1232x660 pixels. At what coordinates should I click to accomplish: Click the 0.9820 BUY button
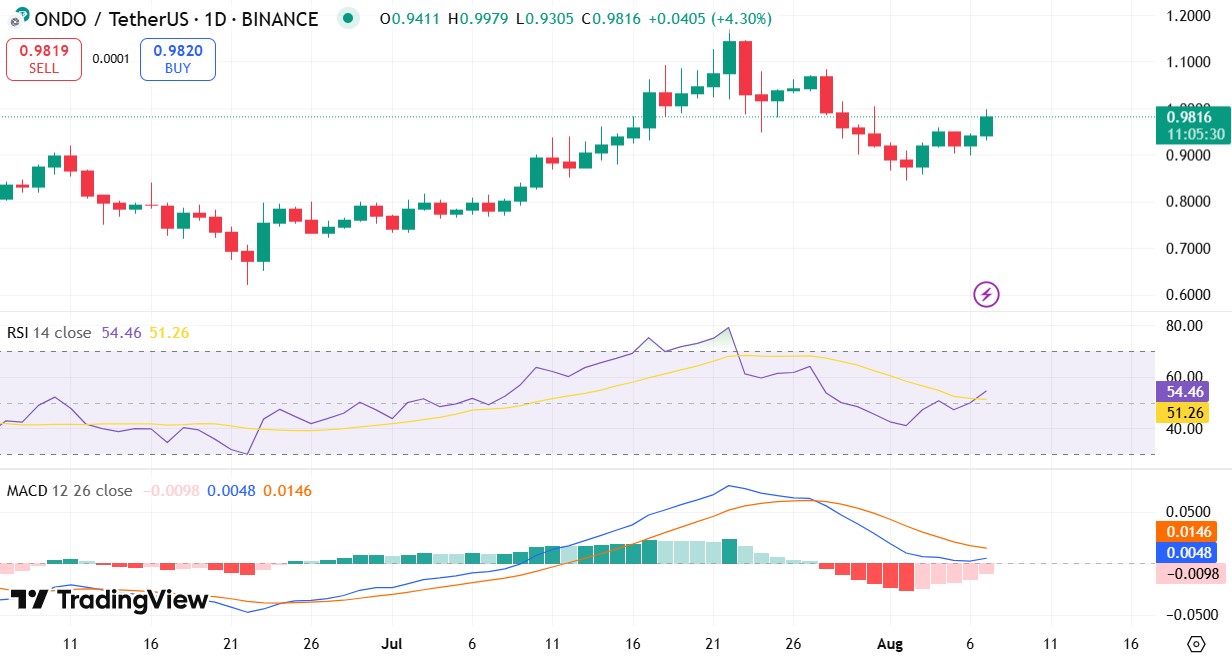coord(178,59)
